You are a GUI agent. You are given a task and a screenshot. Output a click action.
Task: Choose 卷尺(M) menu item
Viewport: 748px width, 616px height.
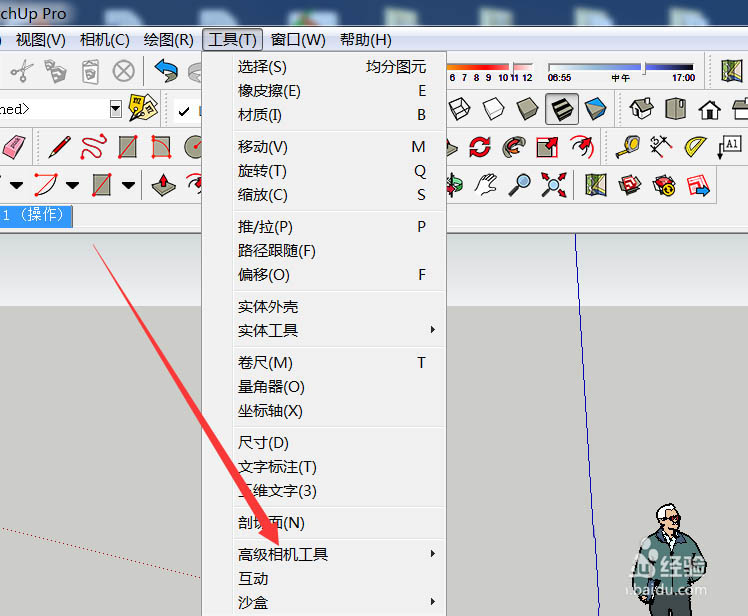(341, 363)
